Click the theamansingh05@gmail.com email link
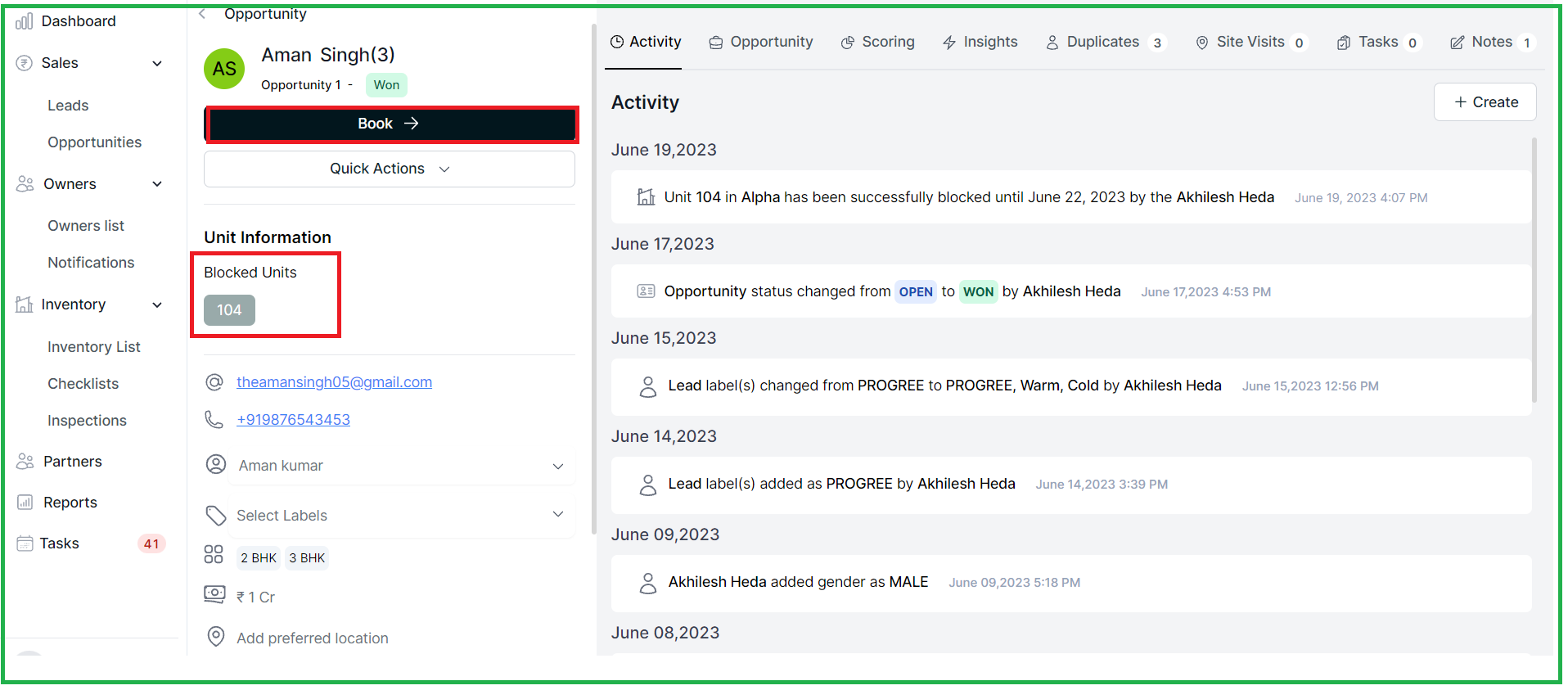1568x690 pixels. click(x=334, y=382)
